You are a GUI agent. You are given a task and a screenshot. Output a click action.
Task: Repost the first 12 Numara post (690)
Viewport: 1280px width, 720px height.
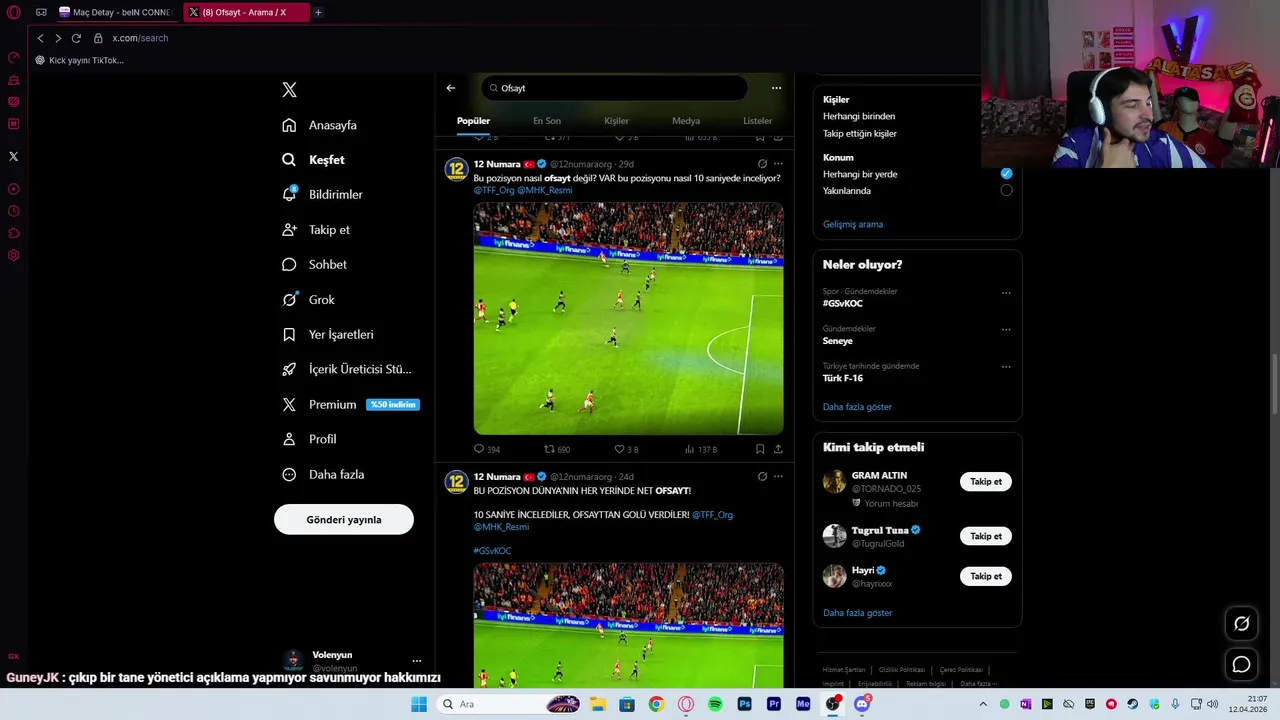557,449
